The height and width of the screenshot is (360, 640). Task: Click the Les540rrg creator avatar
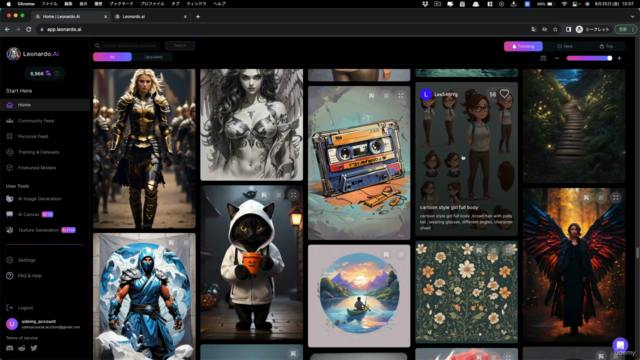[426, 94]
